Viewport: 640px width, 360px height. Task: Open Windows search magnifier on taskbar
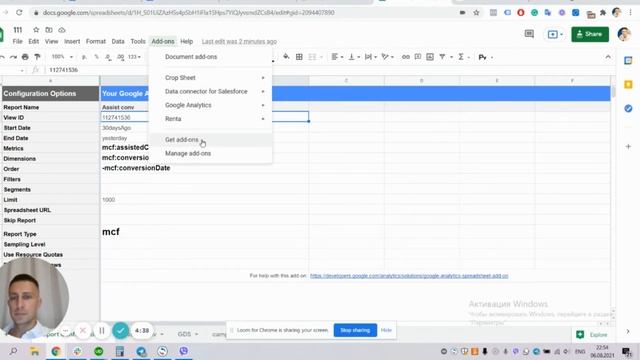tap(13, 351)
